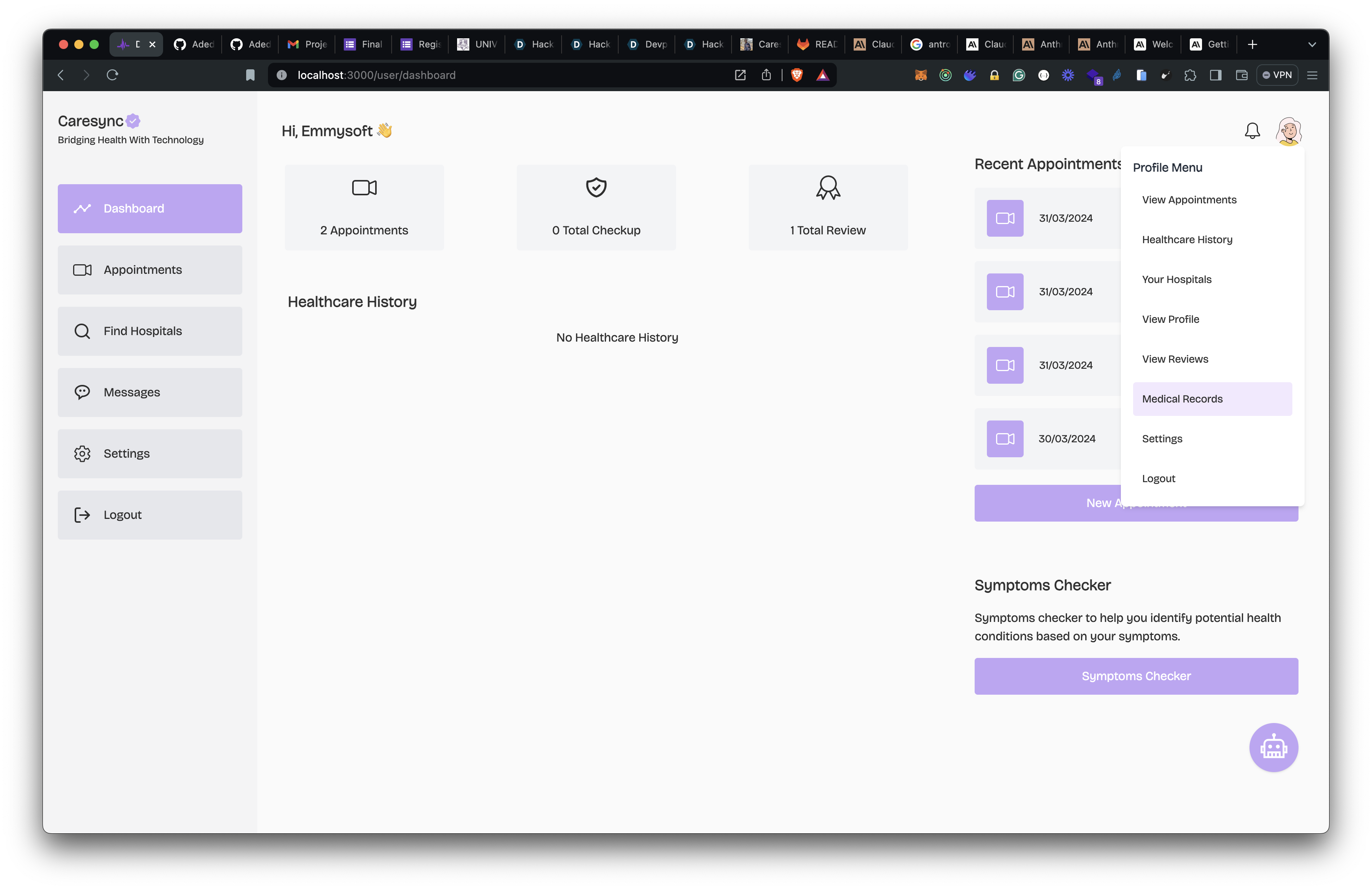Screen dimensions: 1372x890
Task: Open the notification bell
Action: click(x=1253, y=130)
